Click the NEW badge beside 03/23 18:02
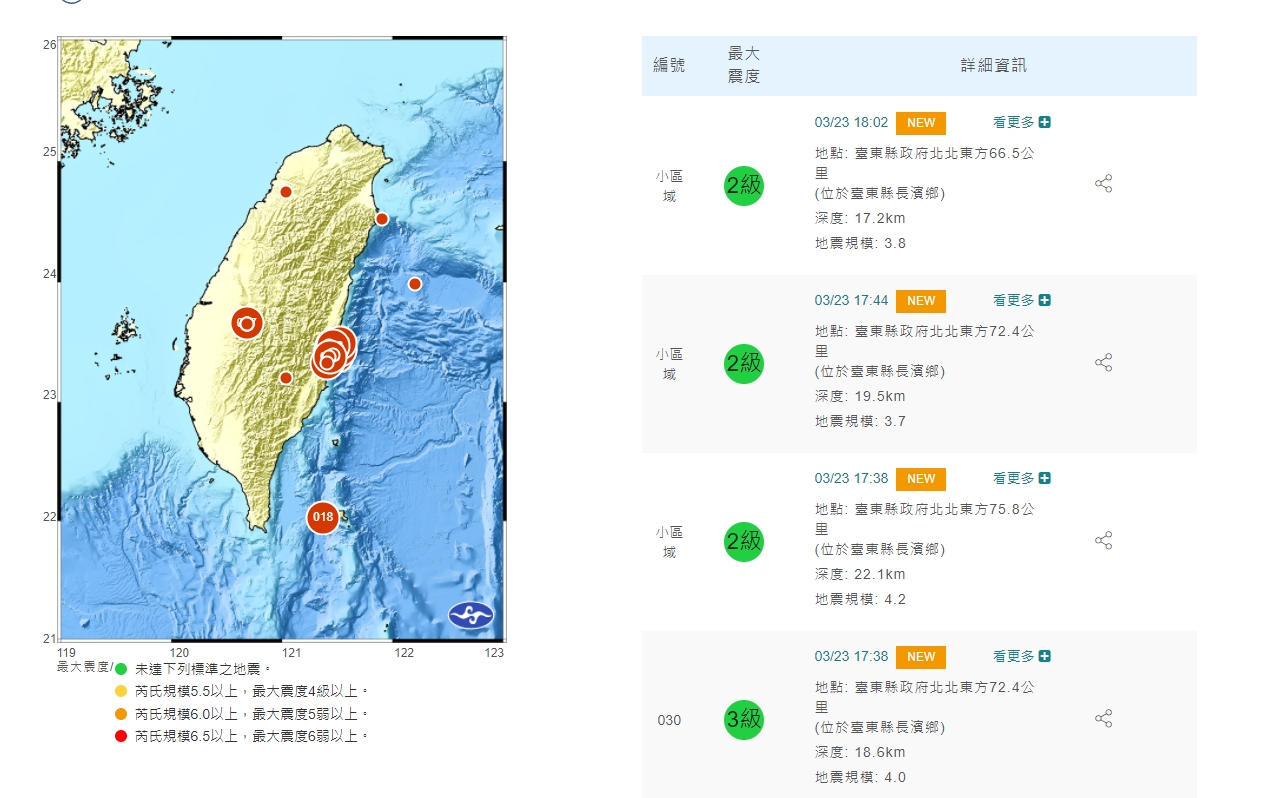Image resolution: width=1281 pixels, height=798 pixels. click(x=920, y=123)
